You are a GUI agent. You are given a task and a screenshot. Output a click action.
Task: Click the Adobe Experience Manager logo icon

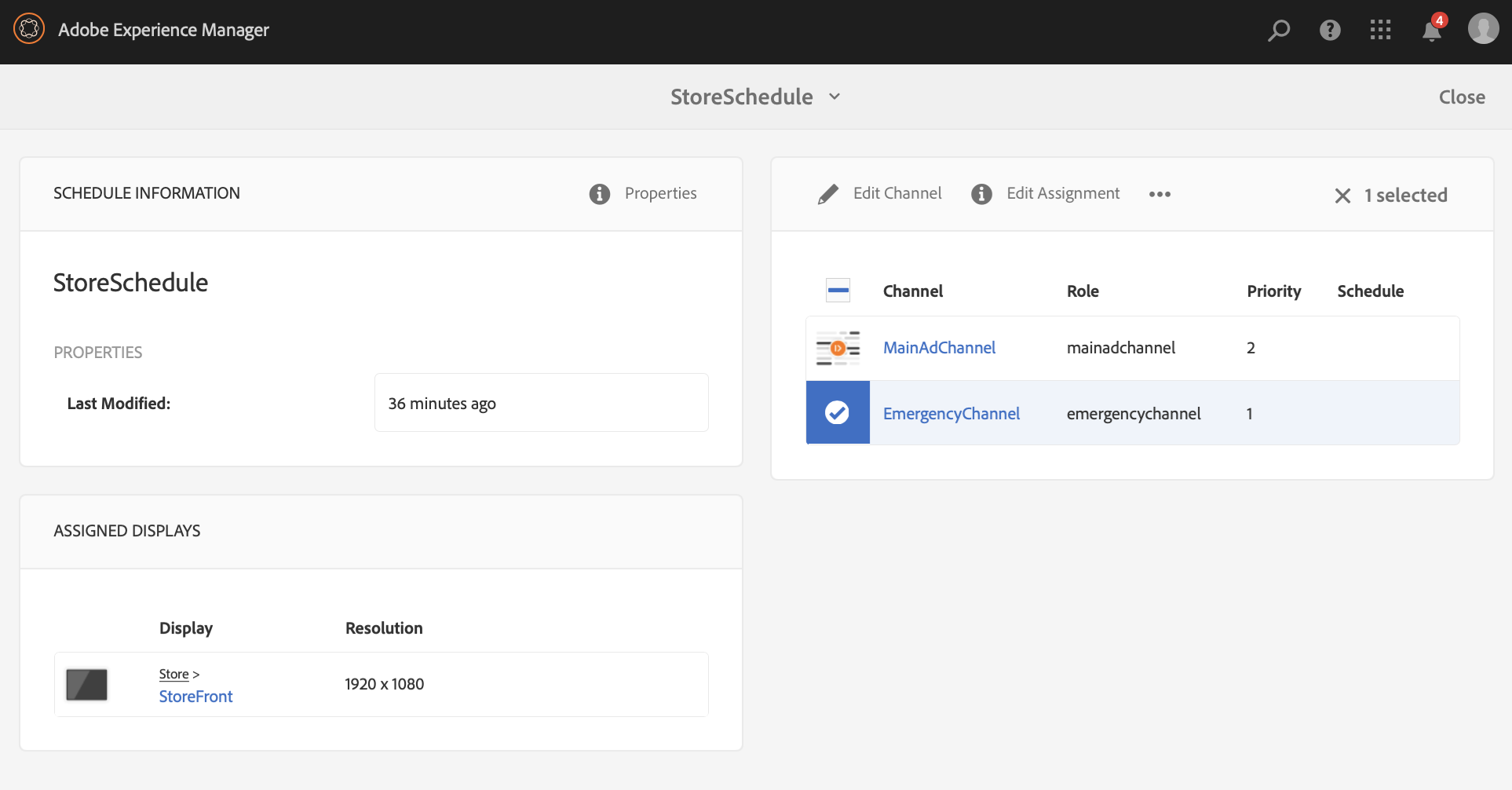pyautogui.click(x=29, y=29)
